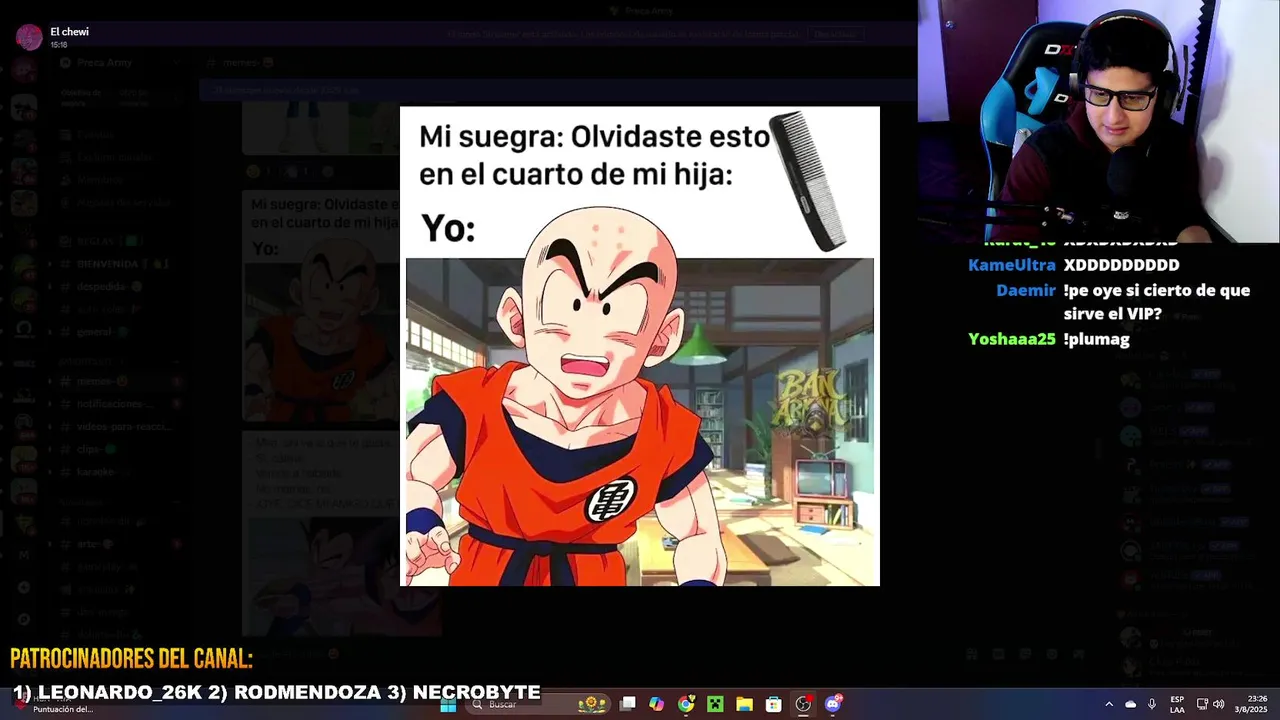This screenshot has width=1280, height=720.
Task: Open Windows Start menu
Action: (448, 704)
